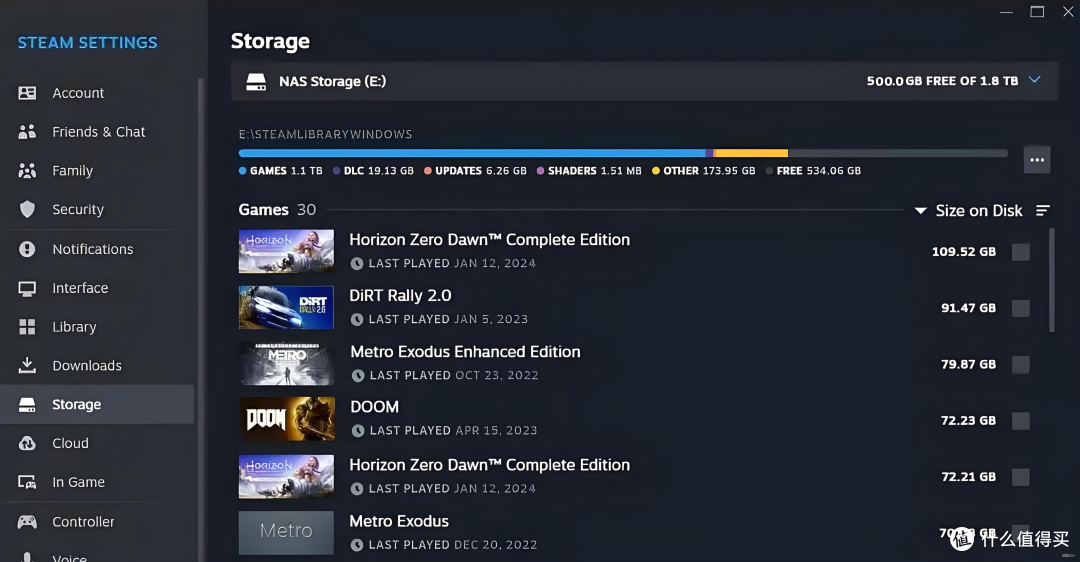Click the NAS Storage (E:) drive selector

645,81
